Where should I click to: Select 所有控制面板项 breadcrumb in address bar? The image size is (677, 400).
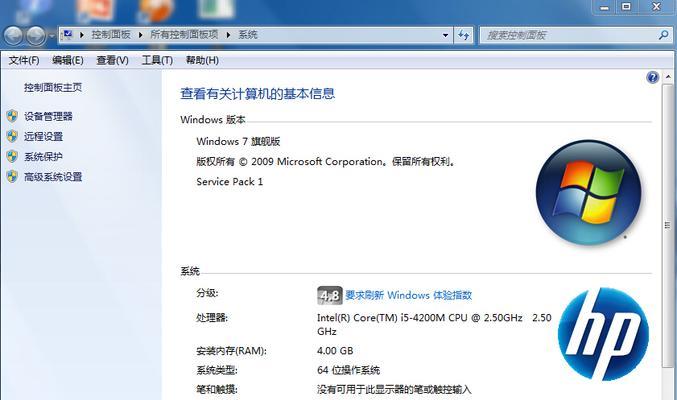[x=184, y=35]
